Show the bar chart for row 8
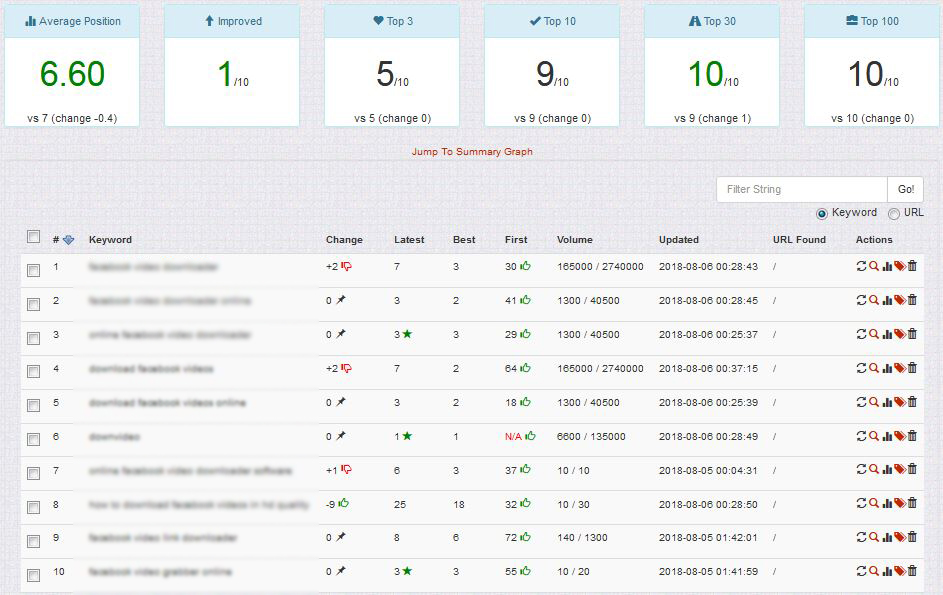 point(887,504)
